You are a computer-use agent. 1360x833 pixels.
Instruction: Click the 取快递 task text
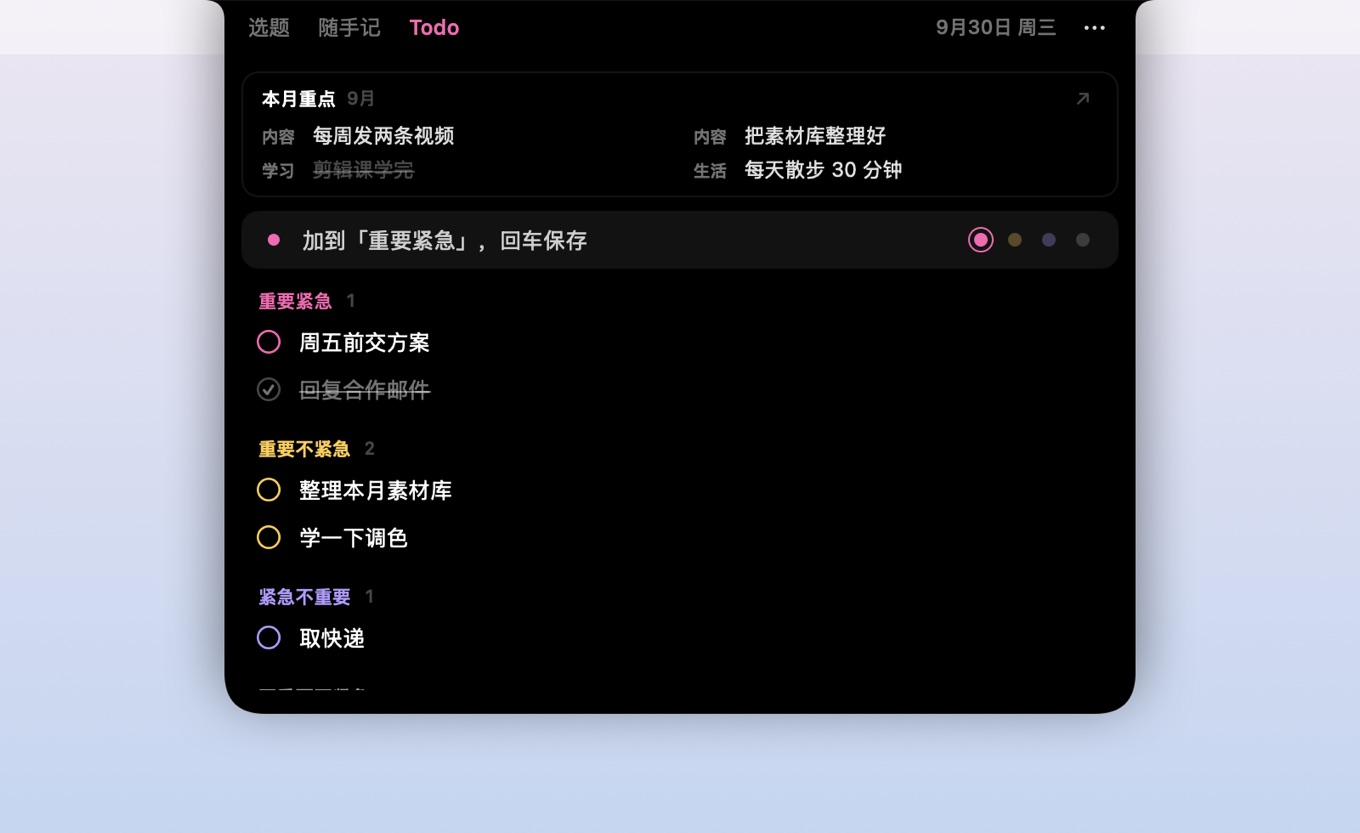click(332, 639)
